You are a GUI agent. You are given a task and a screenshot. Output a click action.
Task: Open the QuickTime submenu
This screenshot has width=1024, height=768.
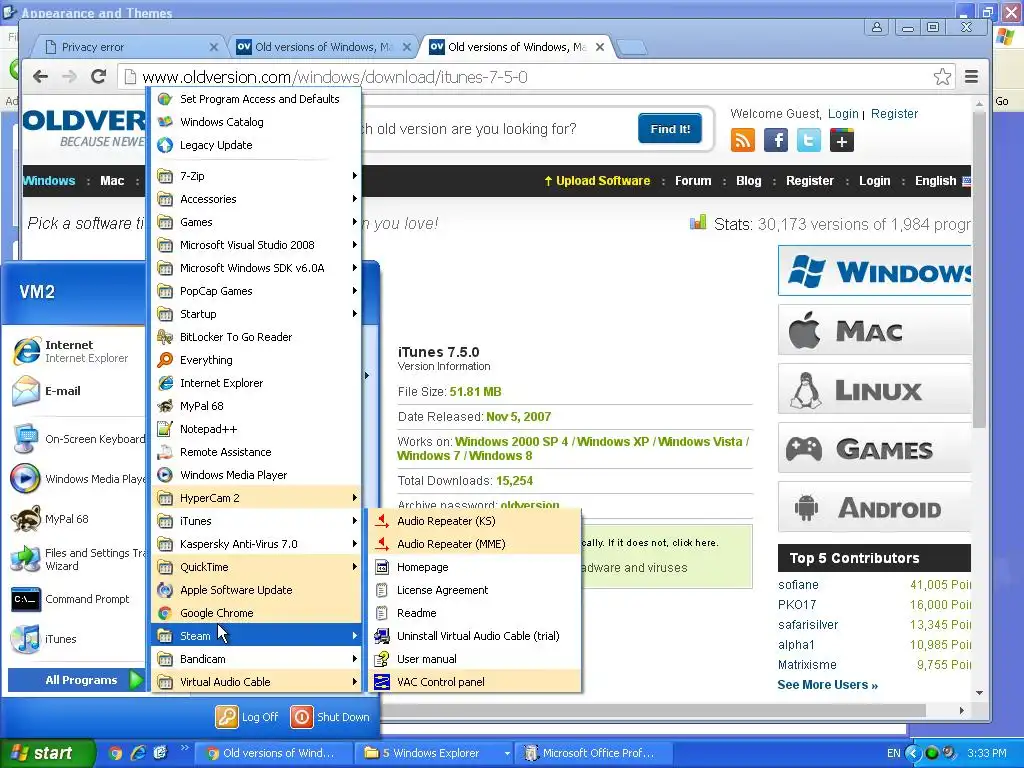[x=256, y=567]
